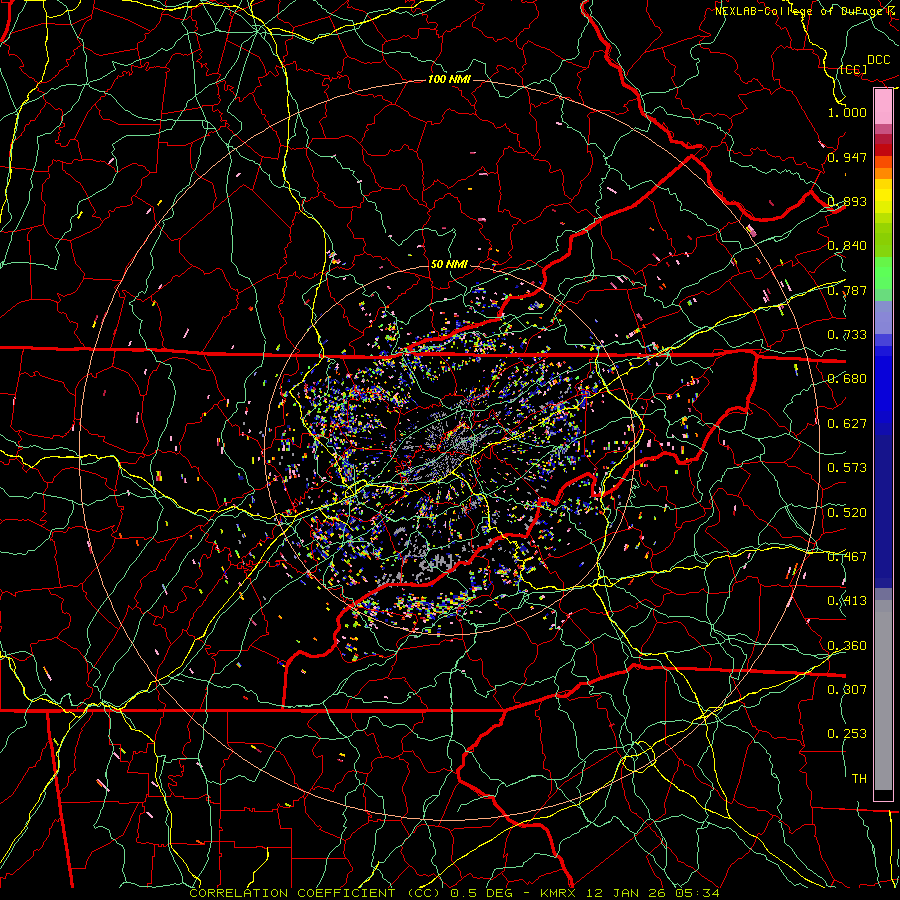Click the 0.413 color scale value
900x900 pixels.
(847, 601)
